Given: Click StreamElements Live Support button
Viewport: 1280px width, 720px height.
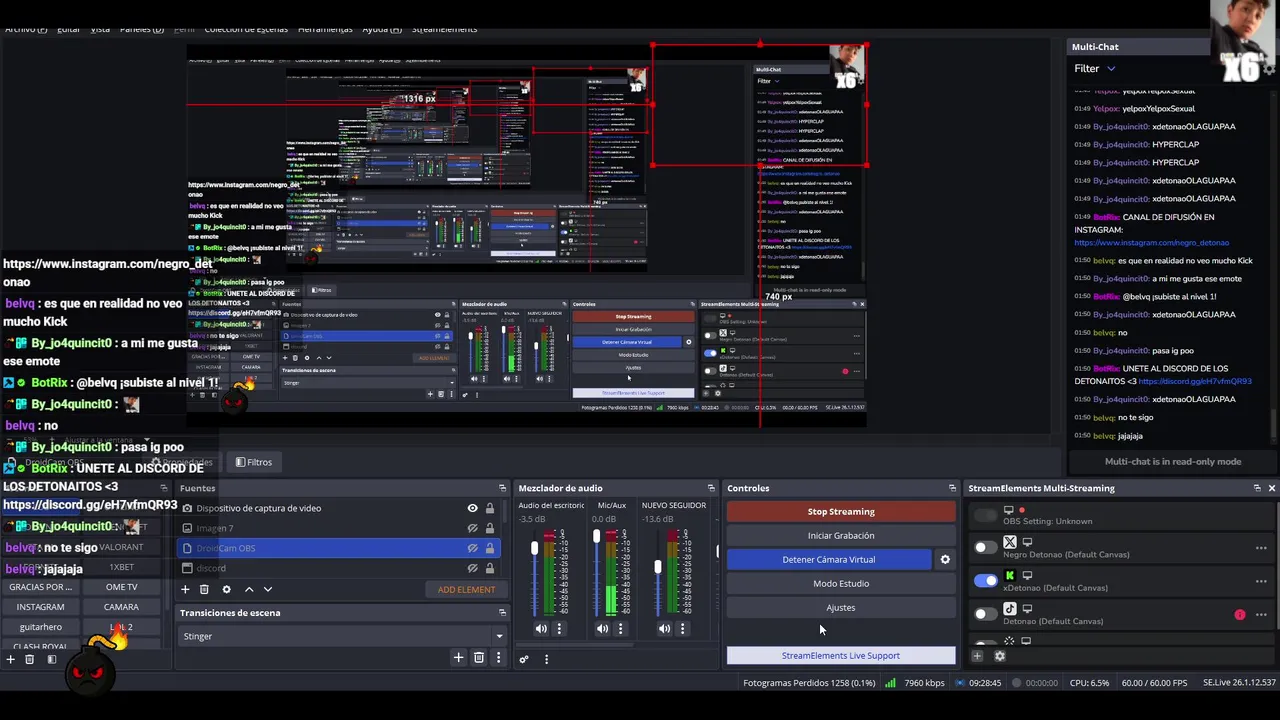Looking at the screenshot, I should [x=841, y=656].
